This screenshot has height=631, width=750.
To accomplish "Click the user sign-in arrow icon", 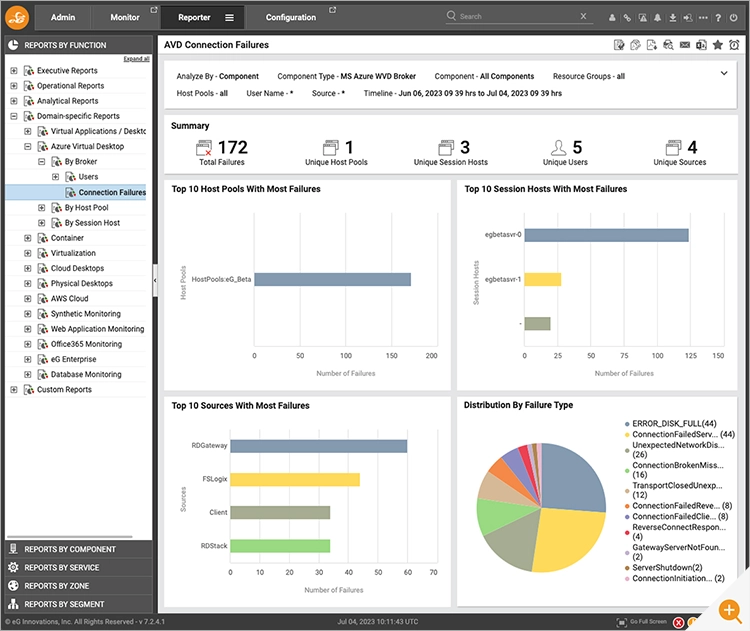I will (x=687, y=18).
